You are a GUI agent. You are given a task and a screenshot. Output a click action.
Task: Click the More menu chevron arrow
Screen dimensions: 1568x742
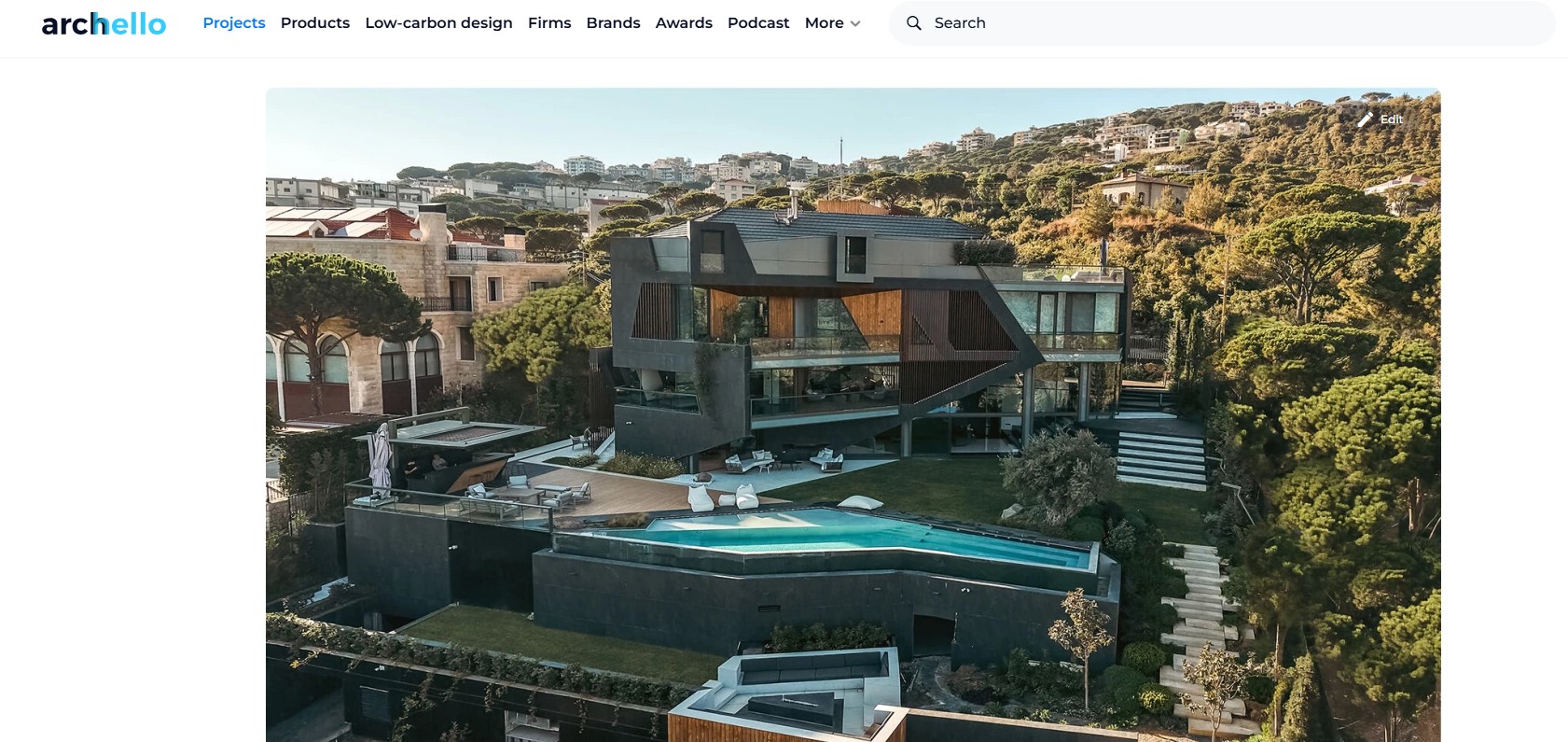pyautogui.click(x=855, y=24)
